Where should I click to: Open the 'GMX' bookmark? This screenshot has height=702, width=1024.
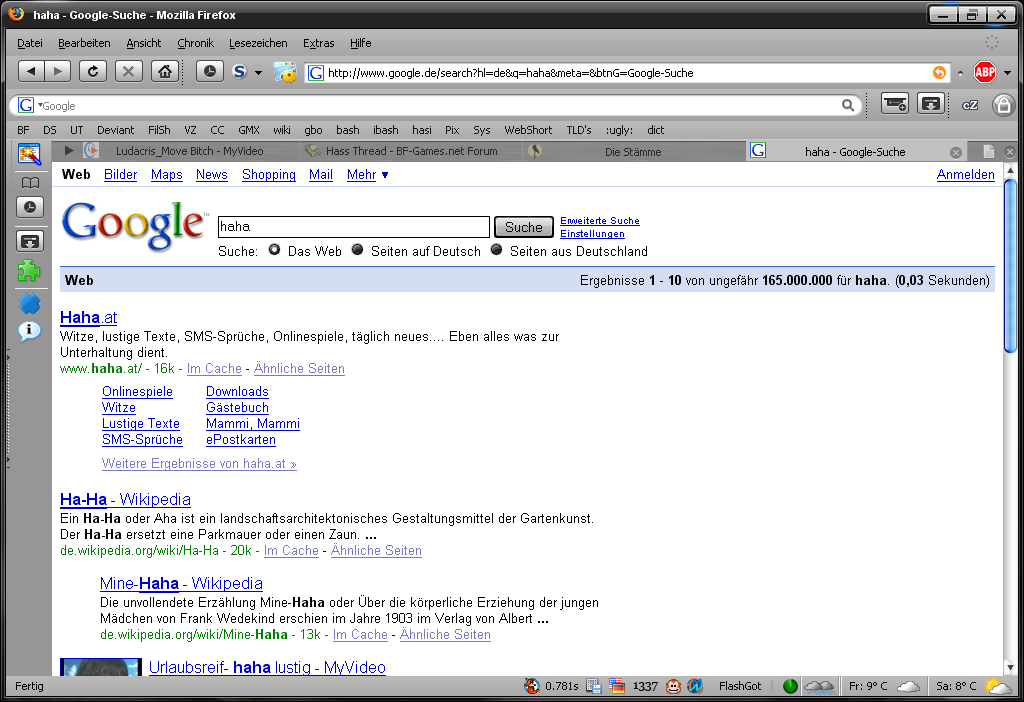[249, 130]
